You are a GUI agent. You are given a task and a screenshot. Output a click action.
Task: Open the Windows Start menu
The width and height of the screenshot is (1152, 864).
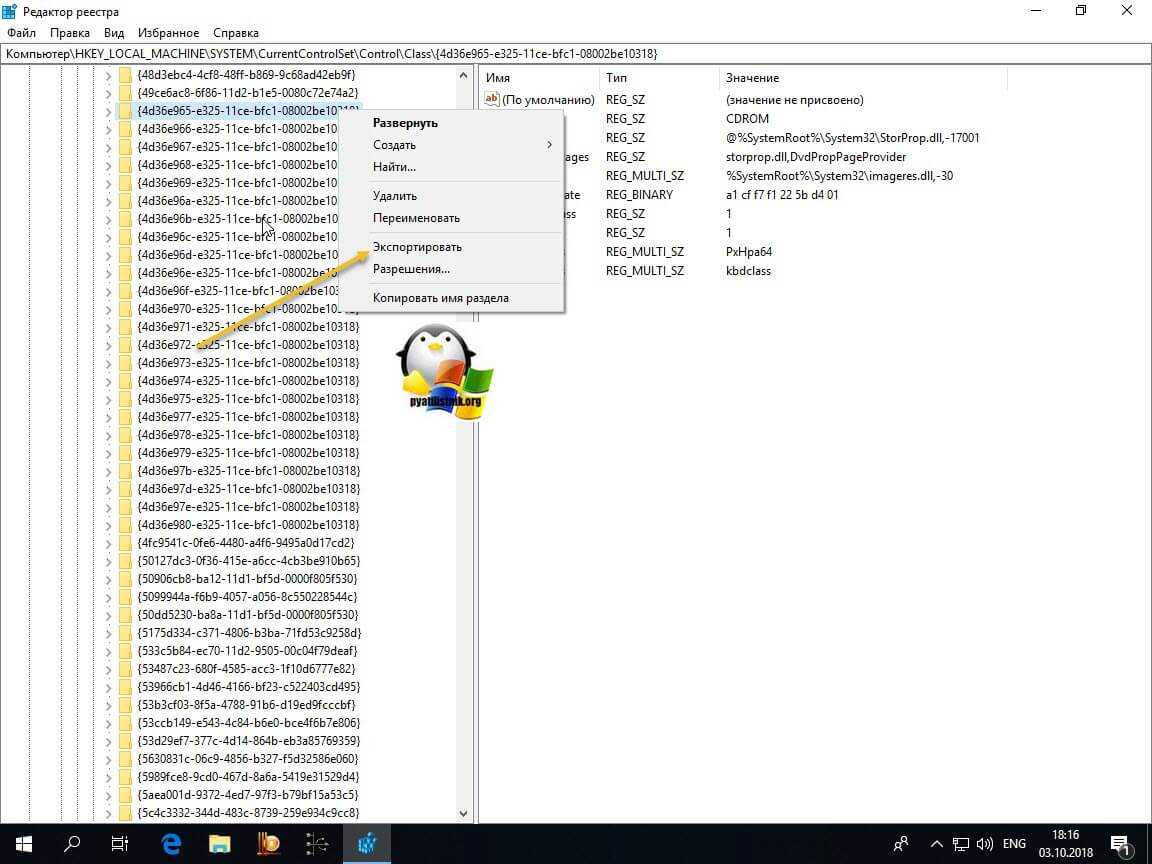(x=23, y=842)
